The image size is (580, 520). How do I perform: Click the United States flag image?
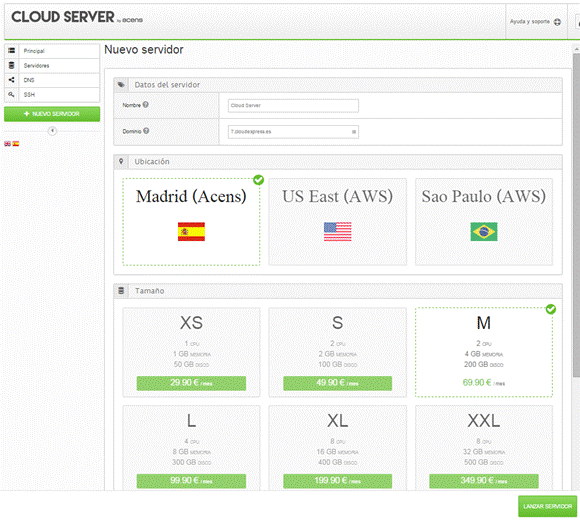pyautogui.click(x=337, y=232)
